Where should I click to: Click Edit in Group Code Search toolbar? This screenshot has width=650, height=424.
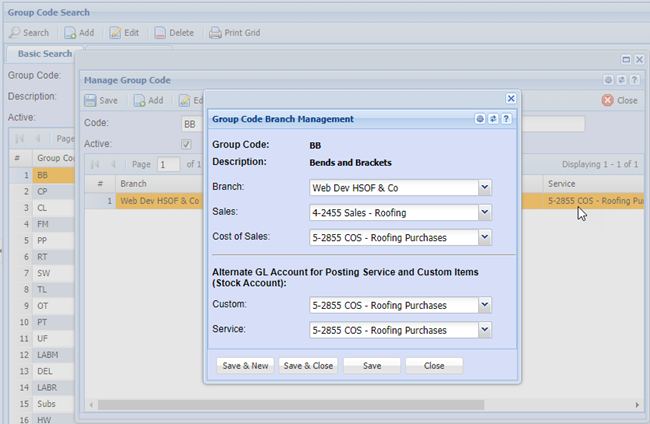[x=124, y=33]
